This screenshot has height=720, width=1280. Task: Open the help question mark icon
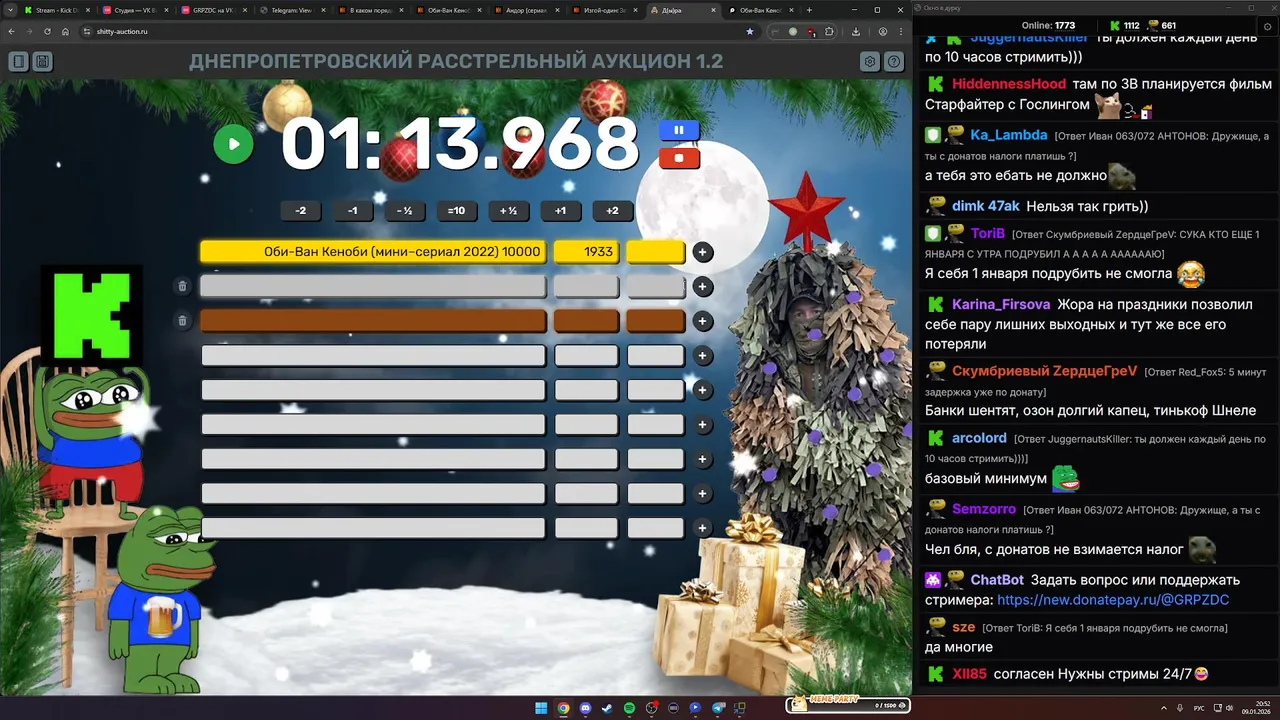tap(894, 62)
